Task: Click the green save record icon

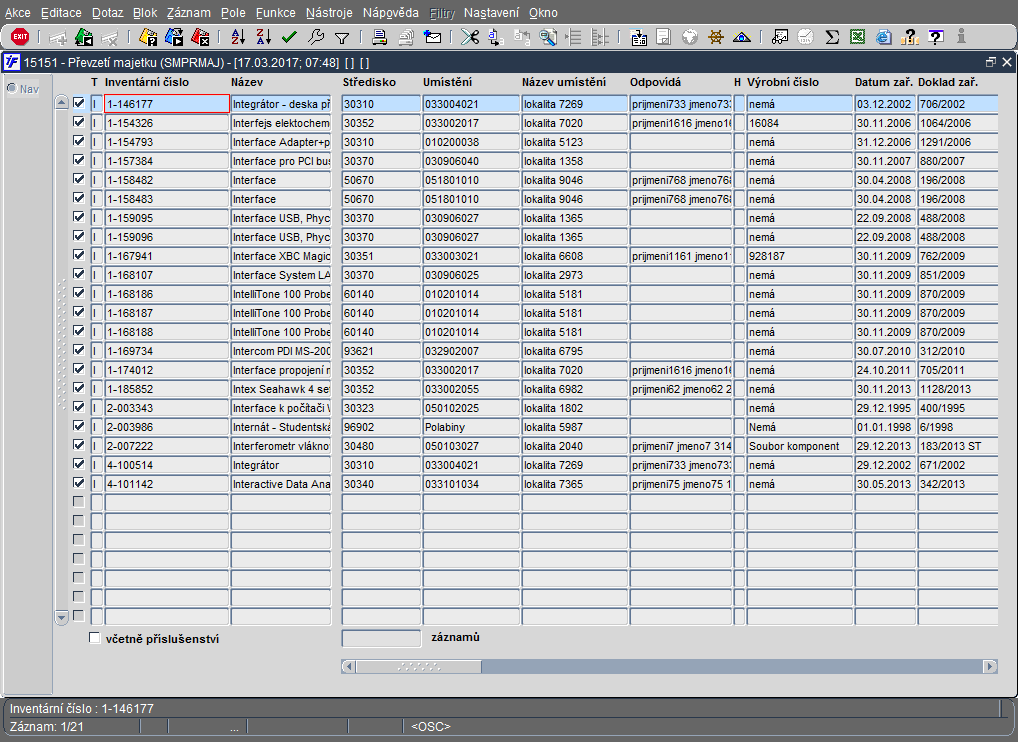Action: 84,37
